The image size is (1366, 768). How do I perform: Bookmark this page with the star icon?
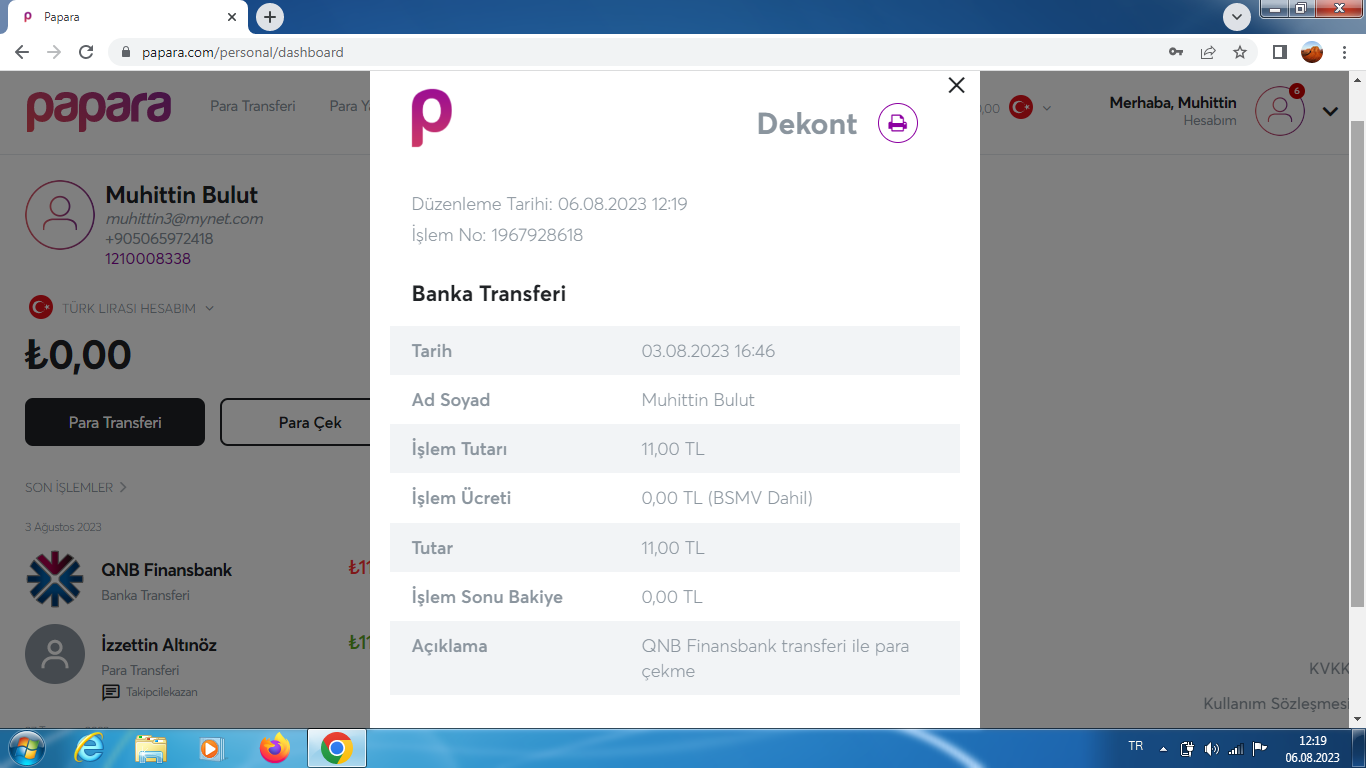coord(1240,52)
